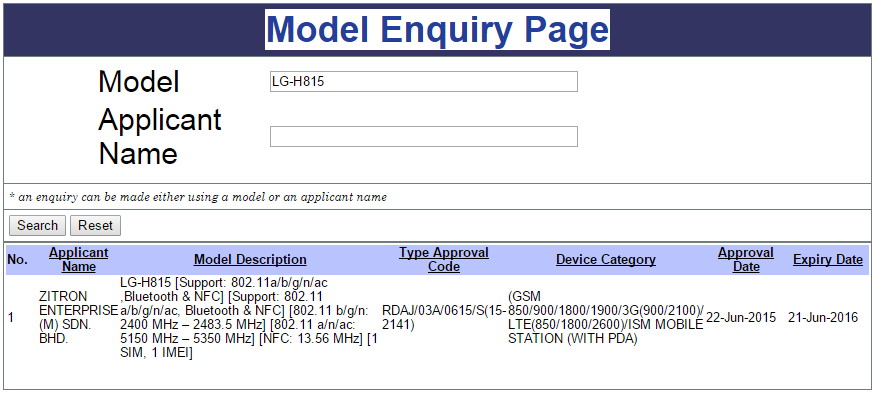This screenshot has height=395, width=875.
Task: Select the LG-H815 model description text
Action: (249, 317)
